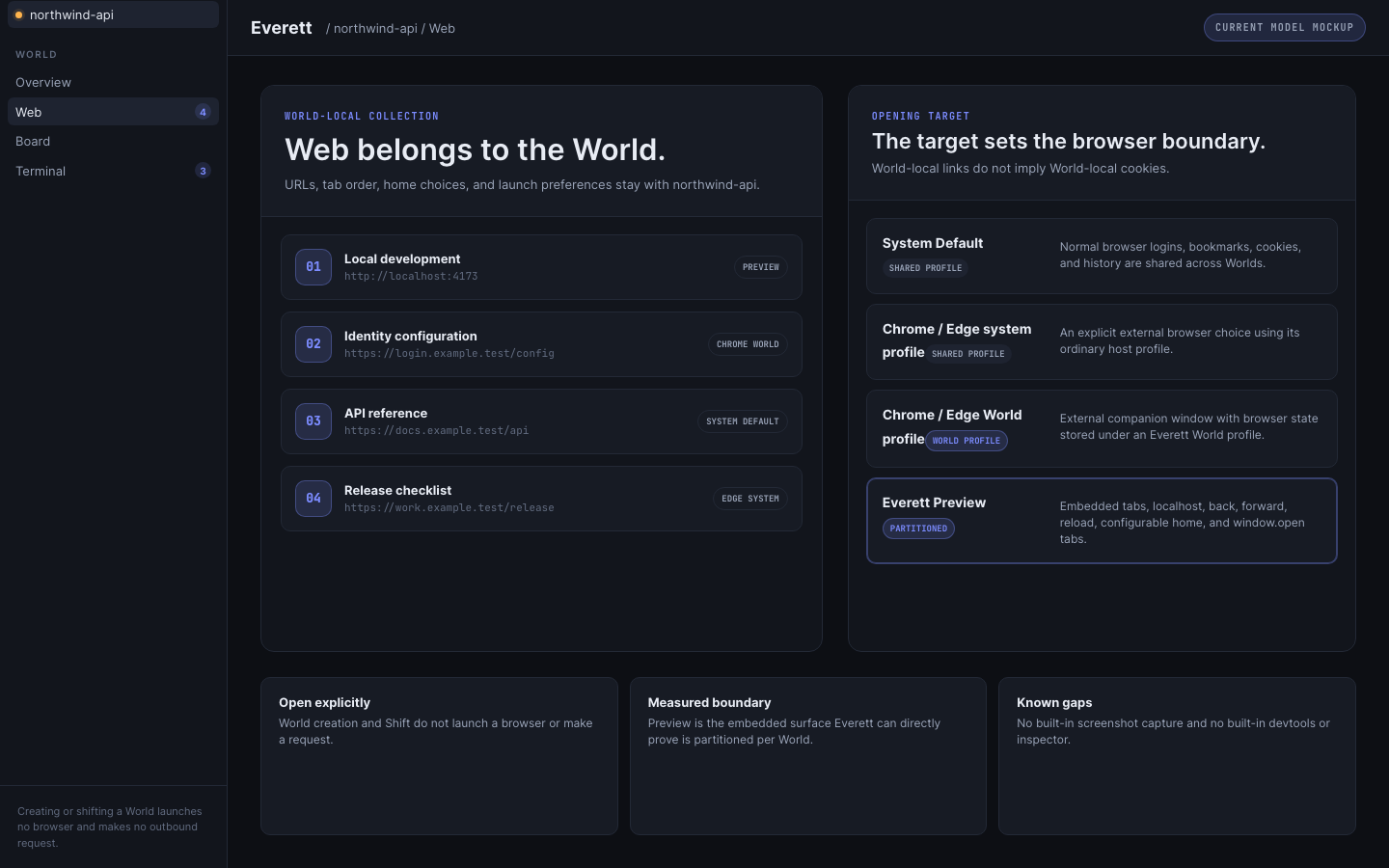Viewport: 1389px width, 868px height.
Task: Click the sidebar footer note about creating a World
Action: (110, 827)
